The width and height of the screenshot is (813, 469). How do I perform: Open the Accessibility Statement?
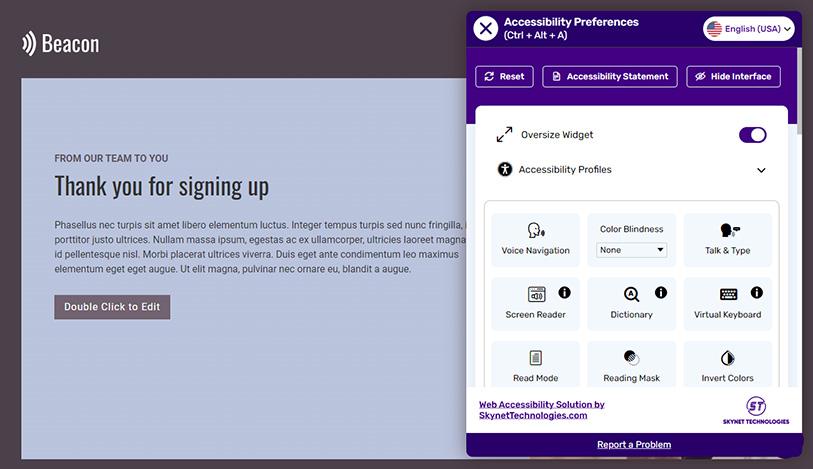(610, 77)
